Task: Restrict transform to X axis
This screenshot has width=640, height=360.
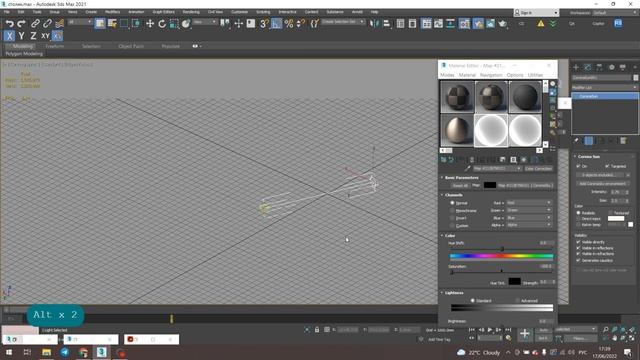Action: point(9,36)
